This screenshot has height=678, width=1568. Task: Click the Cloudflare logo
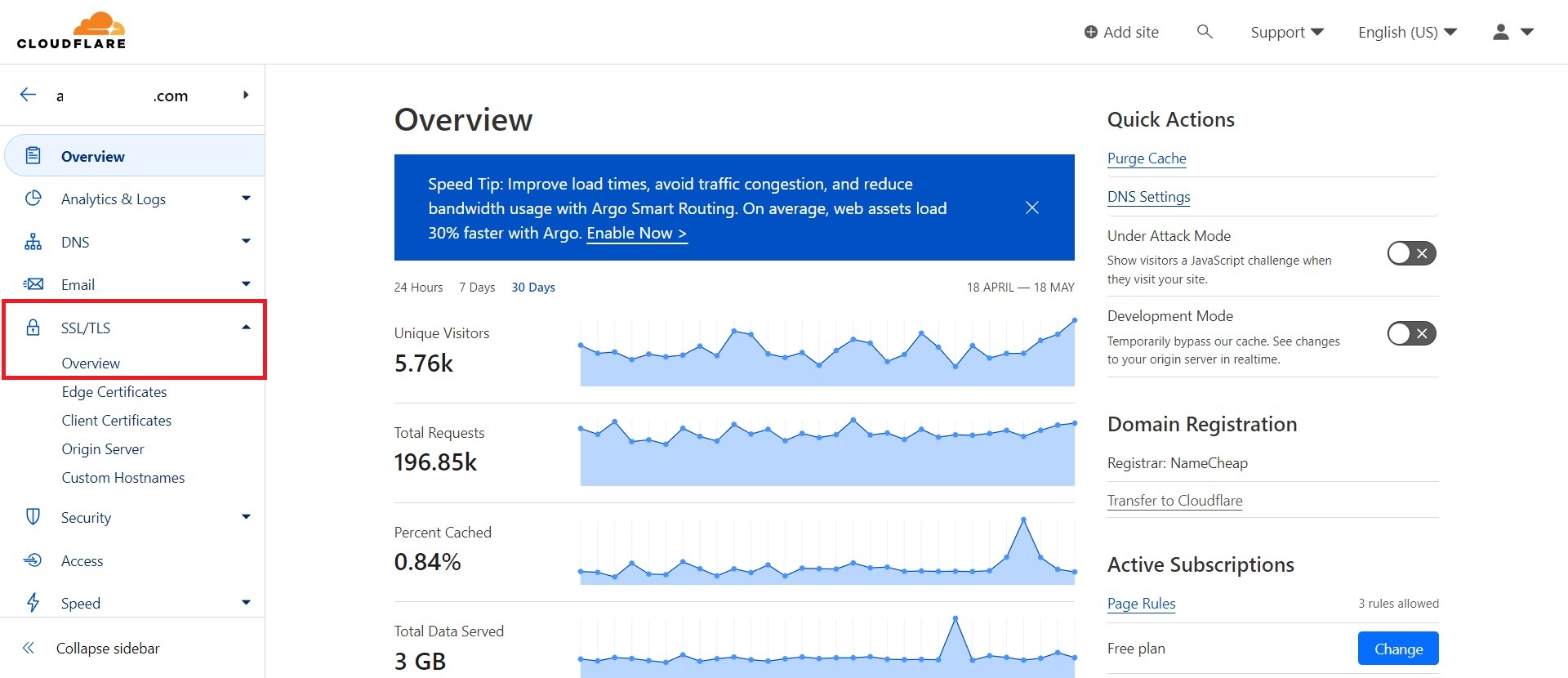[72, 31]
